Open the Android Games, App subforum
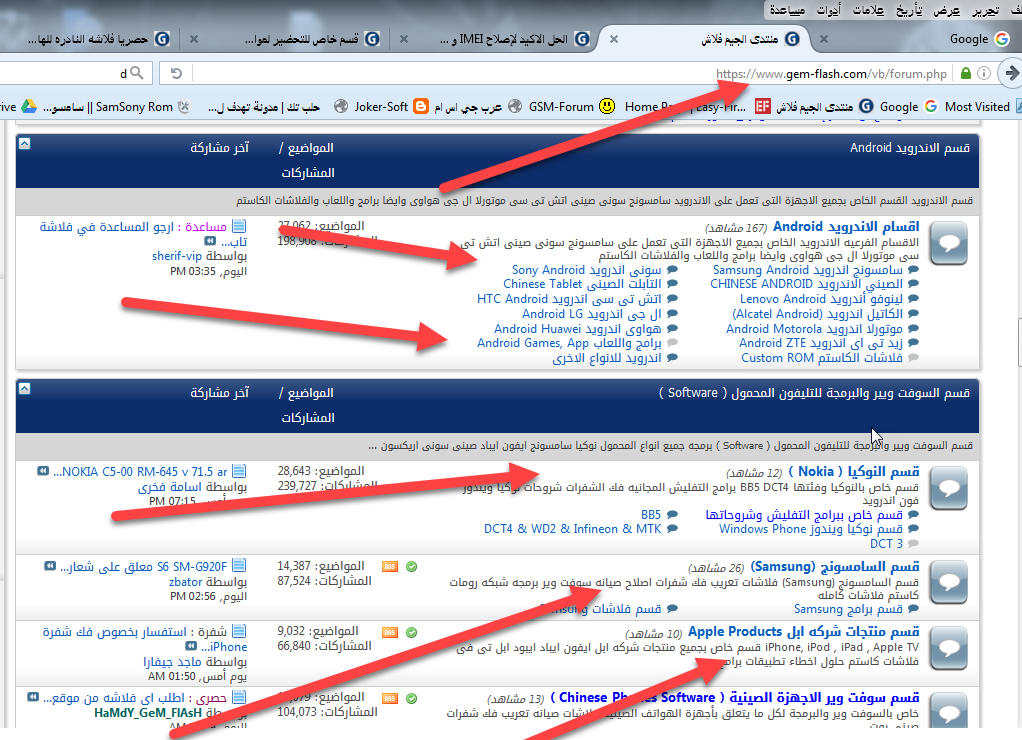The width and height of the screenshot is (1022, 740). coord(569,343)
